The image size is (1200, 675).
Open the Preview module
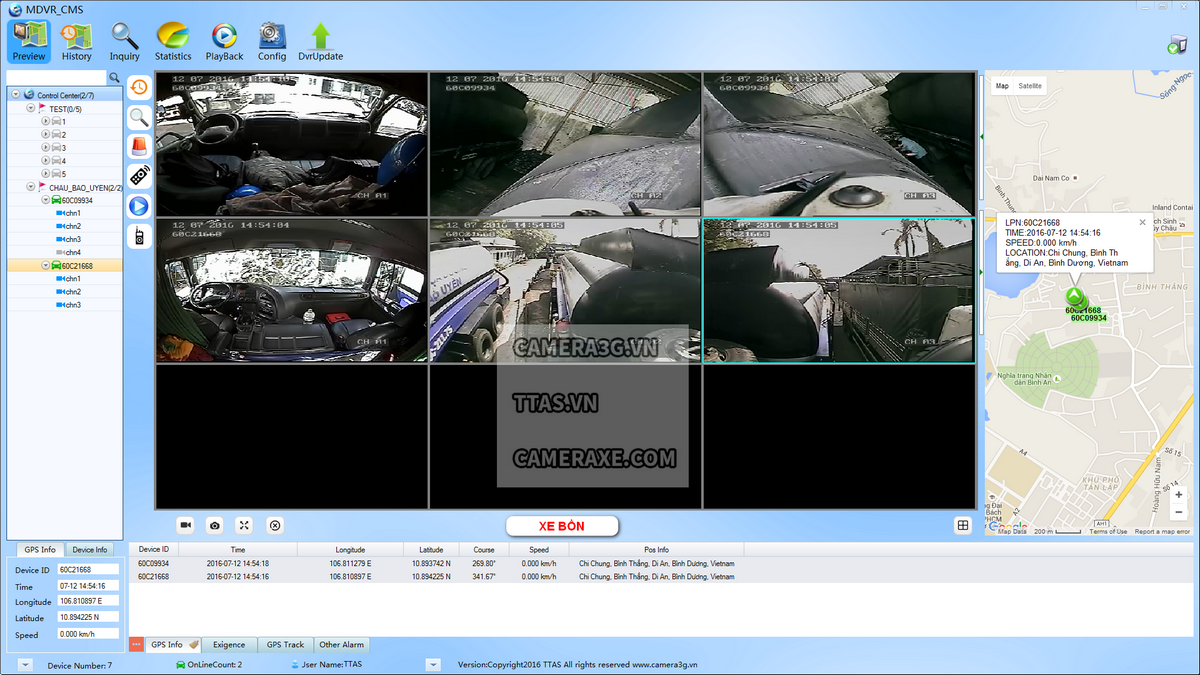[x=29, y=42]
